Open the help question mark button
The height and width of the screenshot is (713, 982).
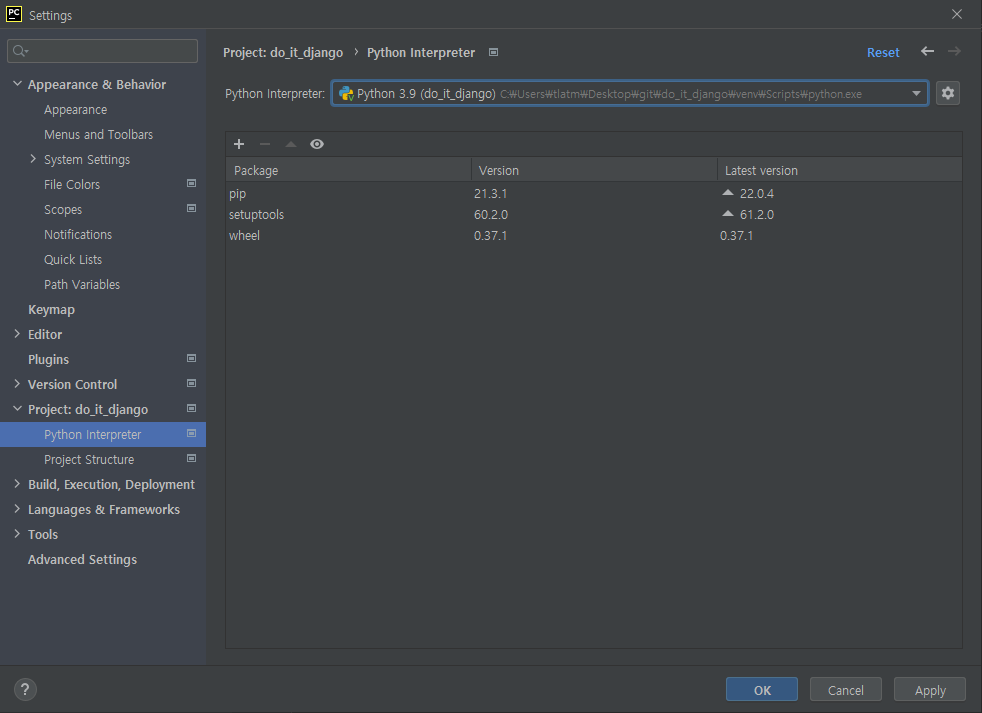pos(25,689)
